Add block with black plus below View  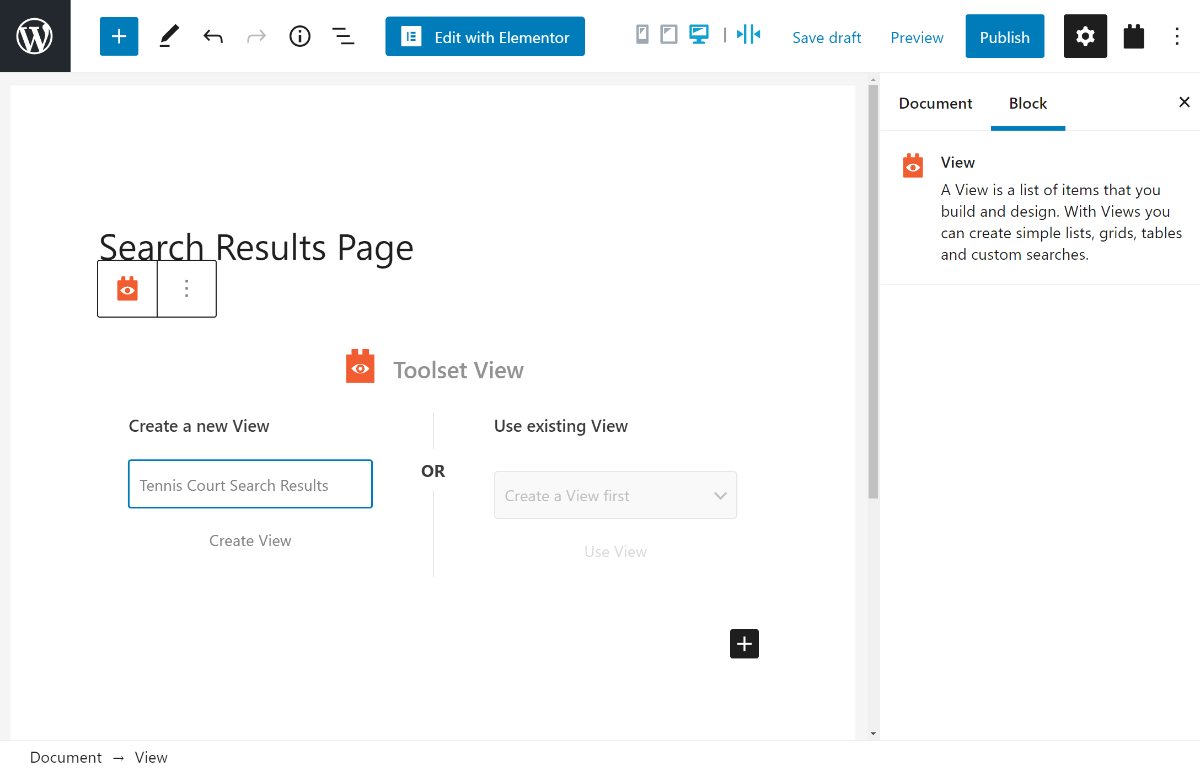744,644
